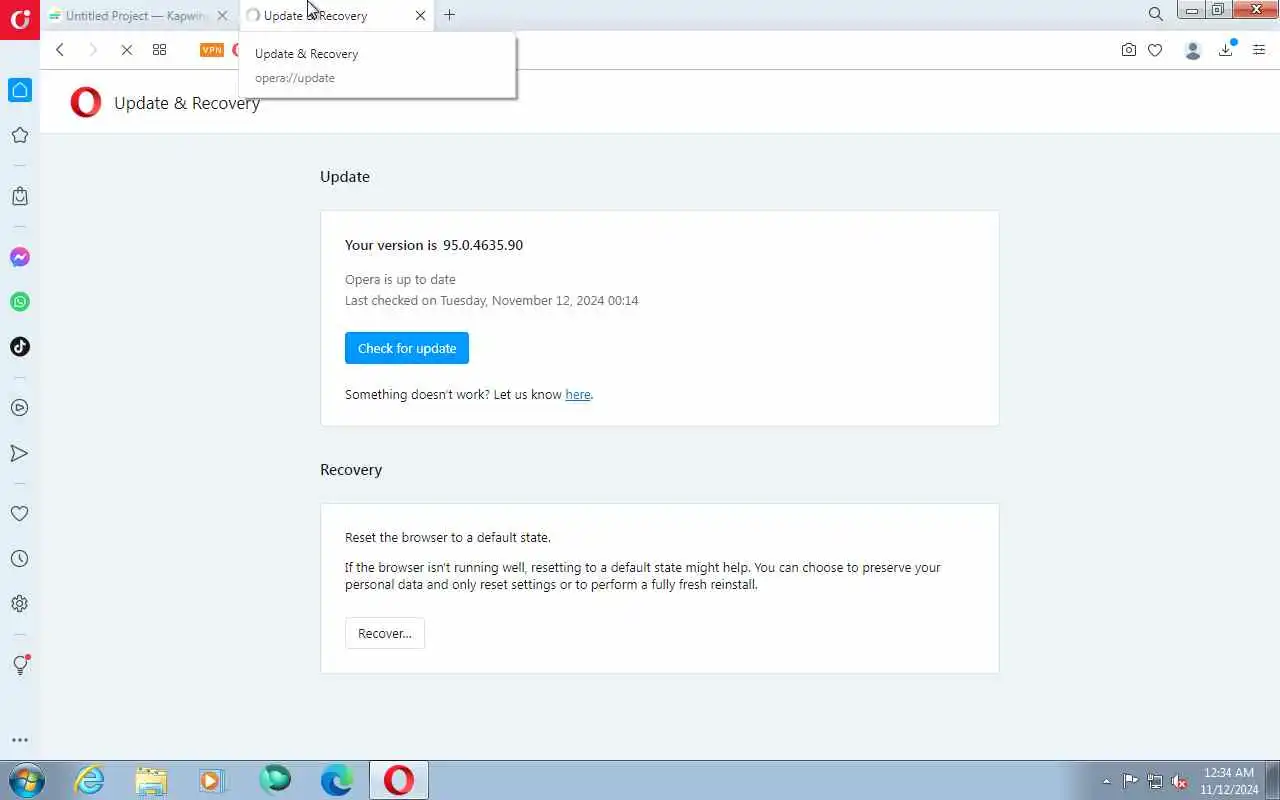
Task: Open WhatsApp in the sidebar
Action: 20,302
